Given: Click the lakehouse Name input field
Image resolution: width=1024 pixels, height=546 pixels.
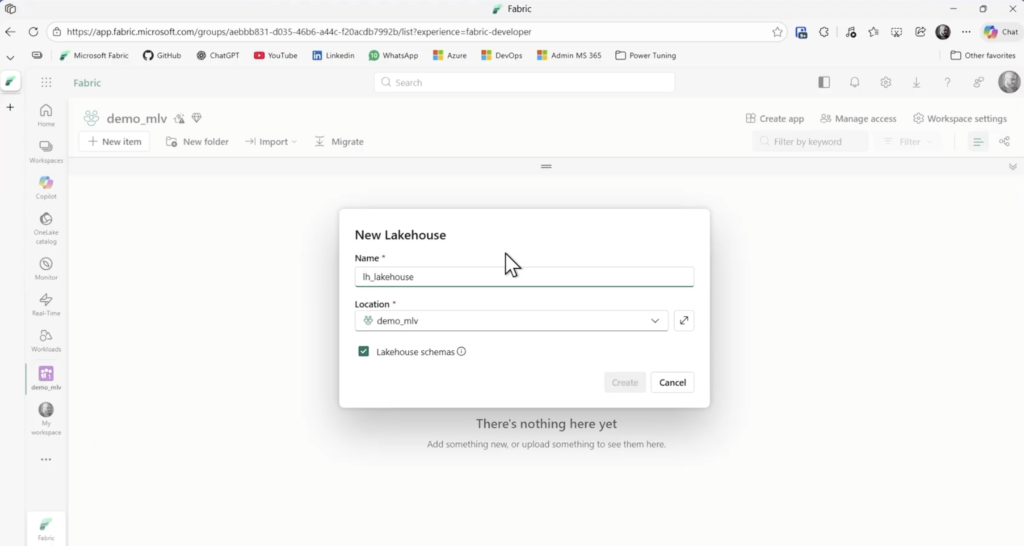Looking at the screenshot, I should point(524,277).
